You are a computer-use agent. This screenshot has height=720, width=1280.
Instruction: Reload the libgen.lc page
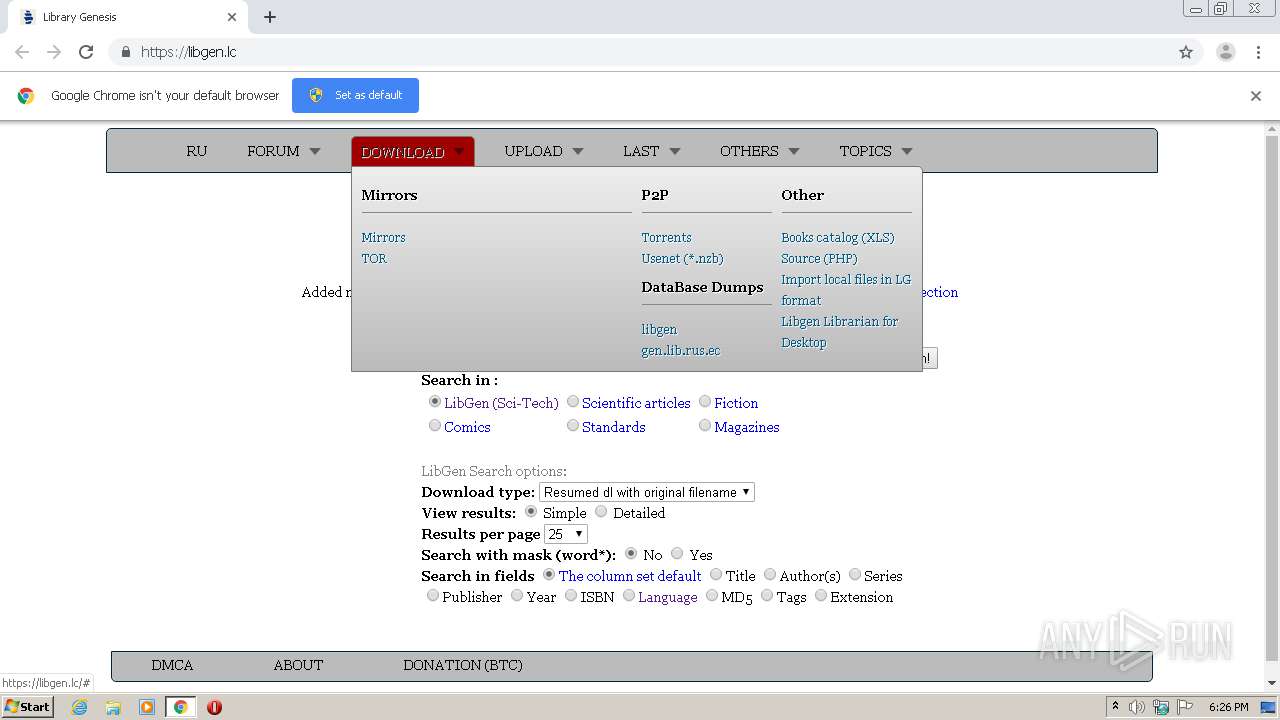click(x=86, y=52)
